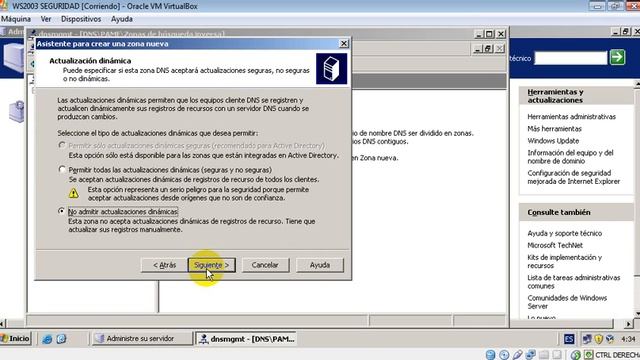Click the scroll down arrow of the right panel
The width and height of the screenshot is (640, 360).
click(x=637, y=313)
